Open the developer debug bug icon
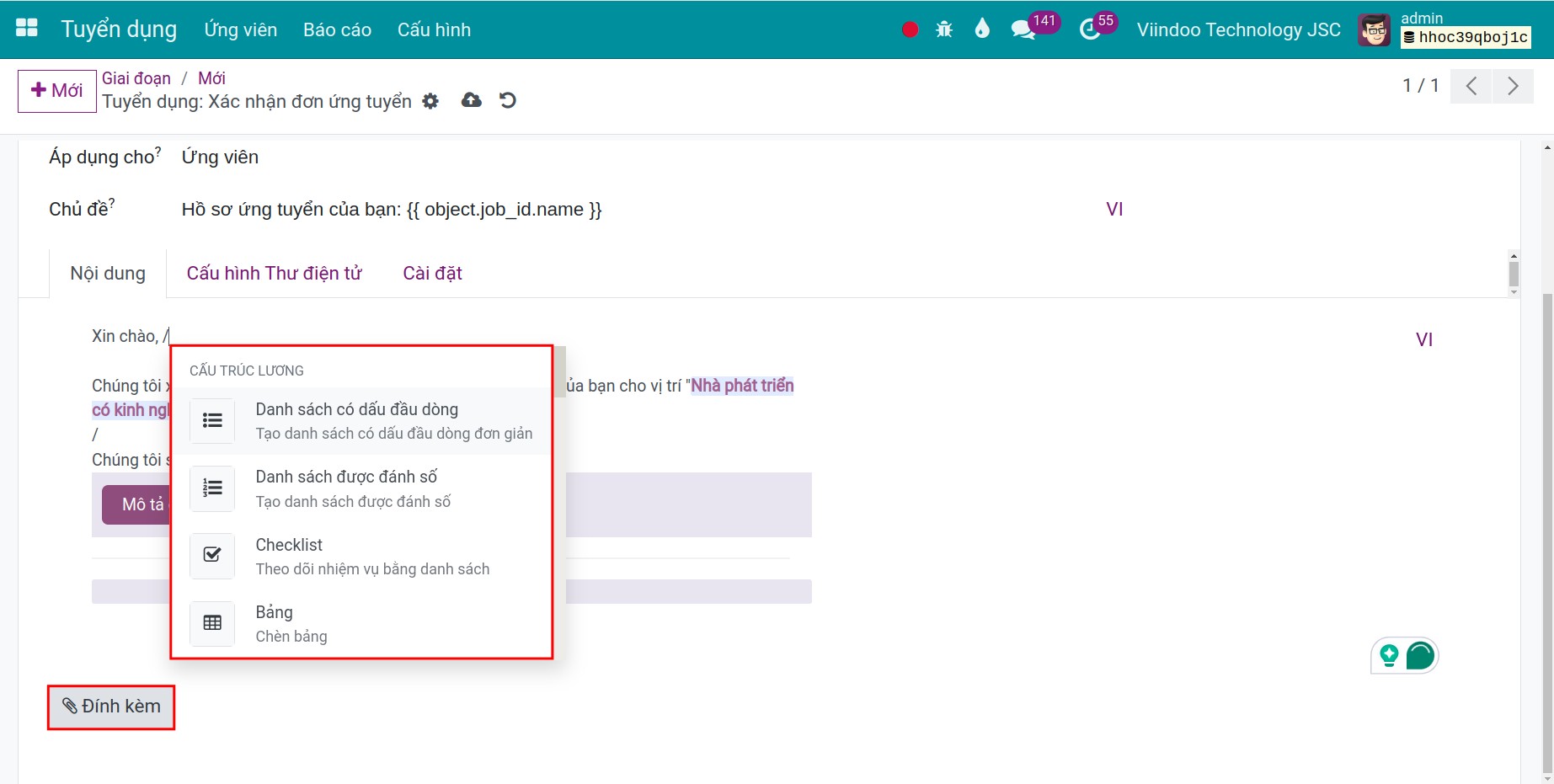This screenshot has width=1554, height=784. click(944, 28)
